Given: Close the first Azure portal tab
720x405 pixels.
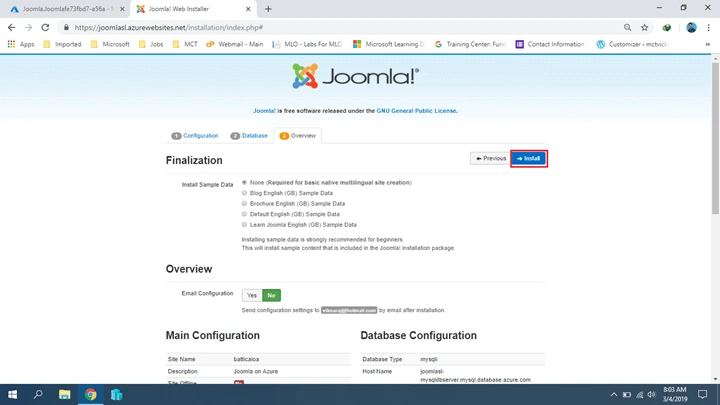Looking at the screenshot, I should (122, 9).
